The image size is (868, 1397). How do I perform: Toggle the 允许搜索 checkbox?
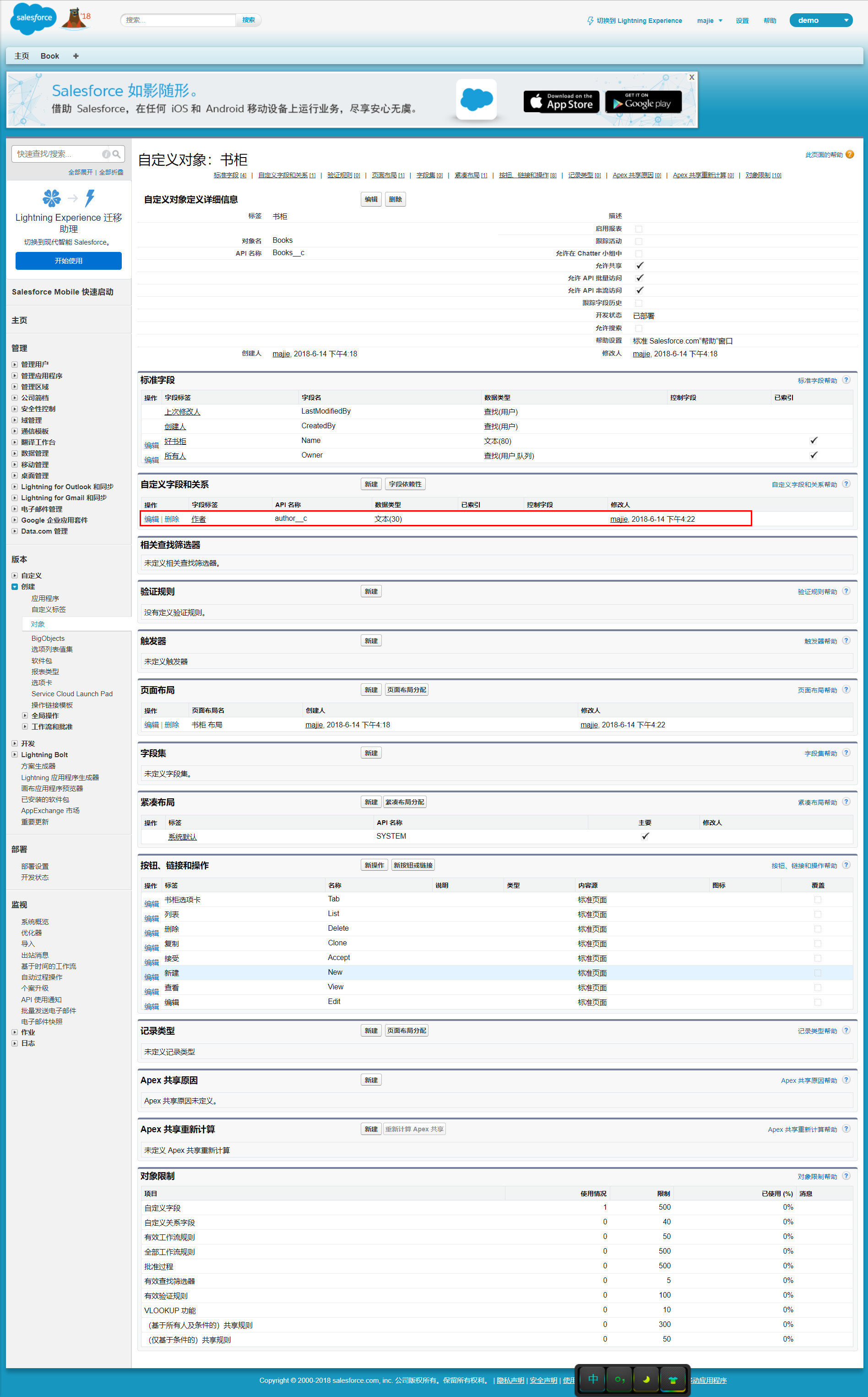pyautogui.click(x=638, y=328)
